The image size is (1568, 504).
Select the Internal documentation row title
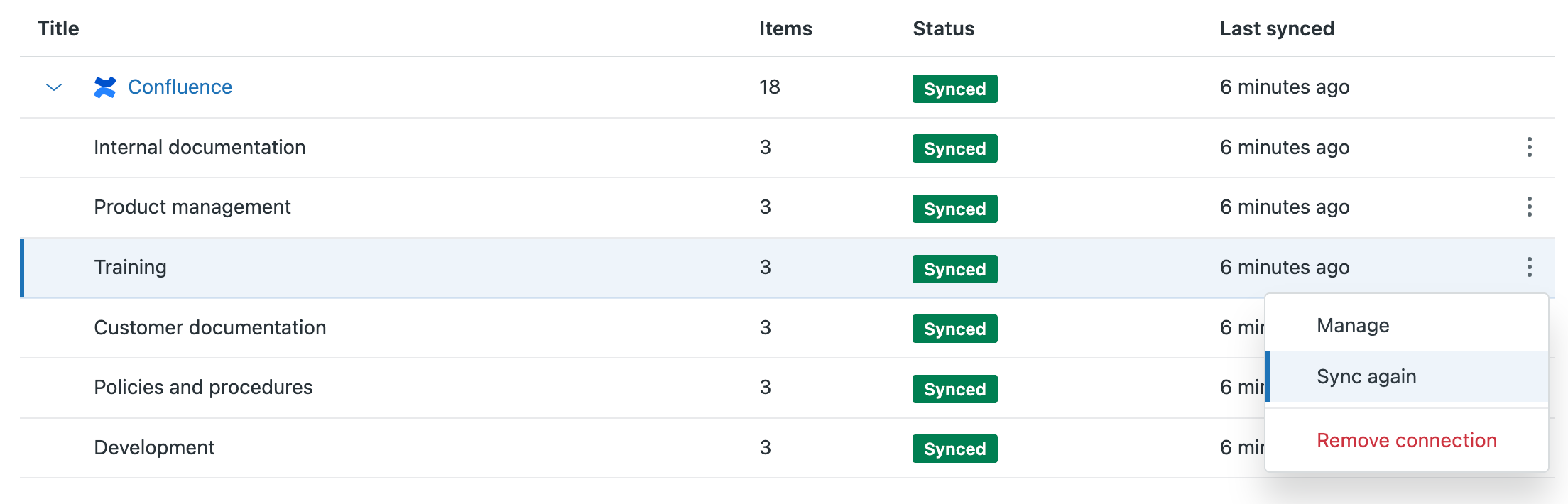coord(200,147)
